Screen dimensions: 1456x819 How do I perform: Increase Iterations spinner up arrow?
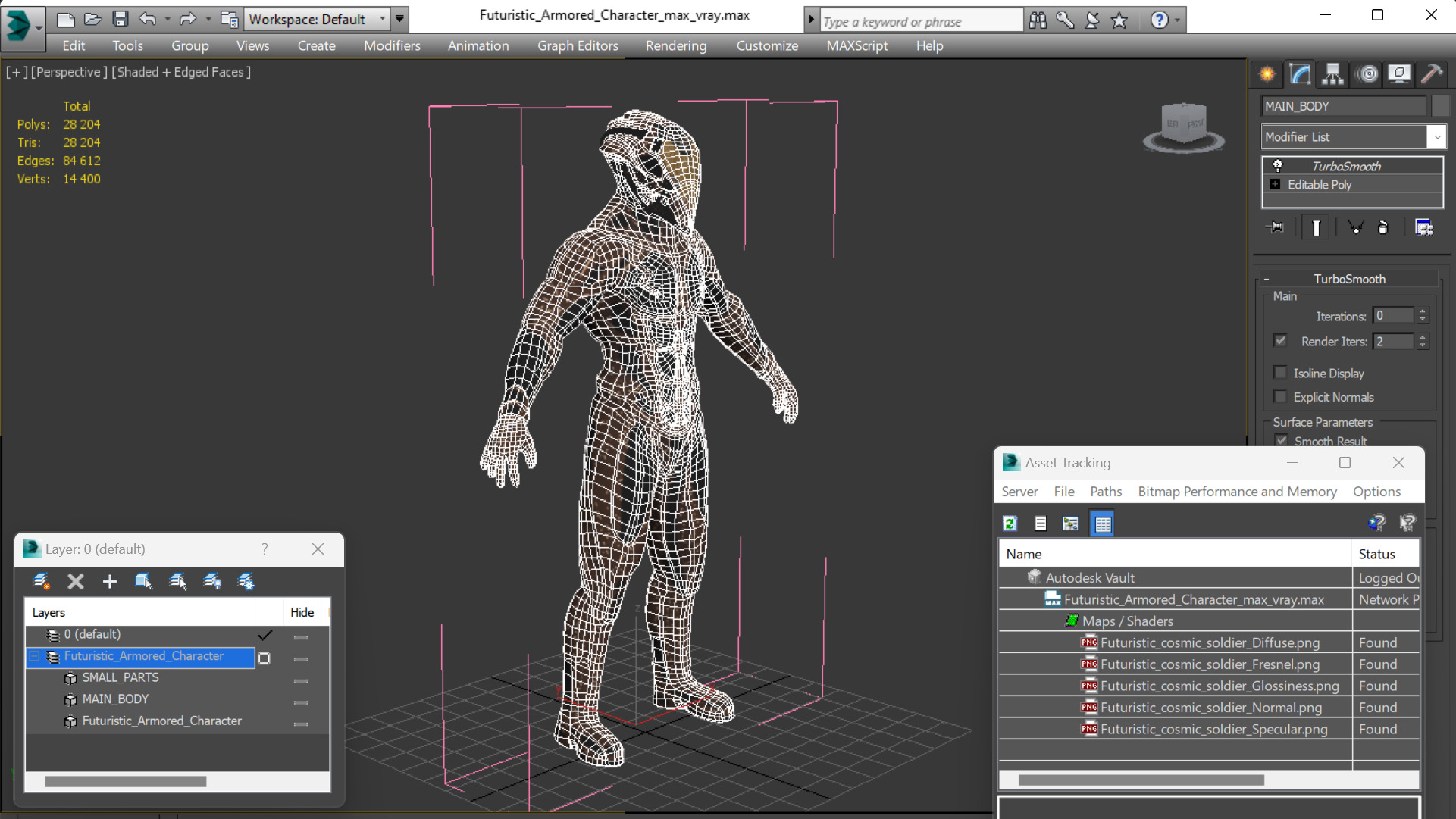pos(1423,311)
